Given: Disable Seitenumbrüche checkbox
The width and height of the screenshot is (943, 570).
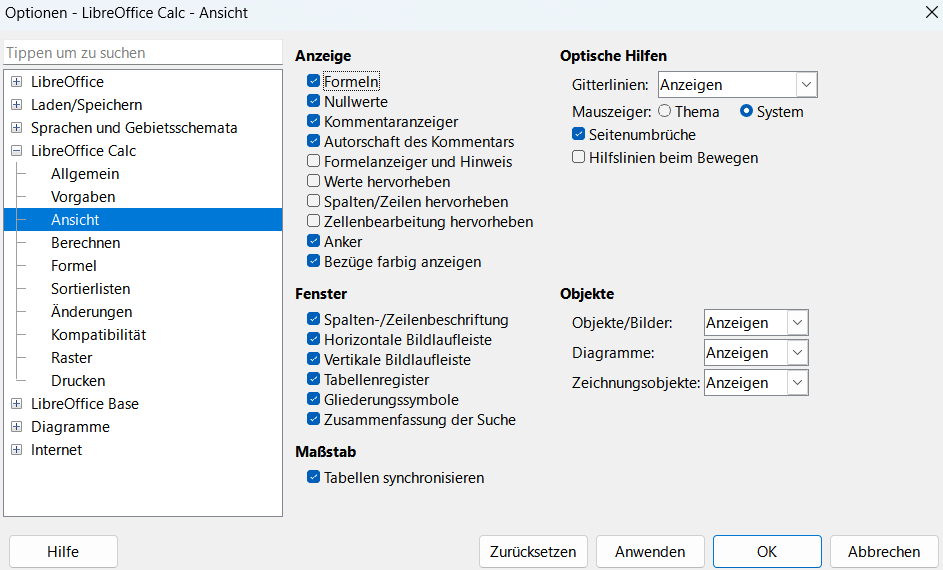Looking at the screenshot, I should pyautogui.click(x=579, y=134).
